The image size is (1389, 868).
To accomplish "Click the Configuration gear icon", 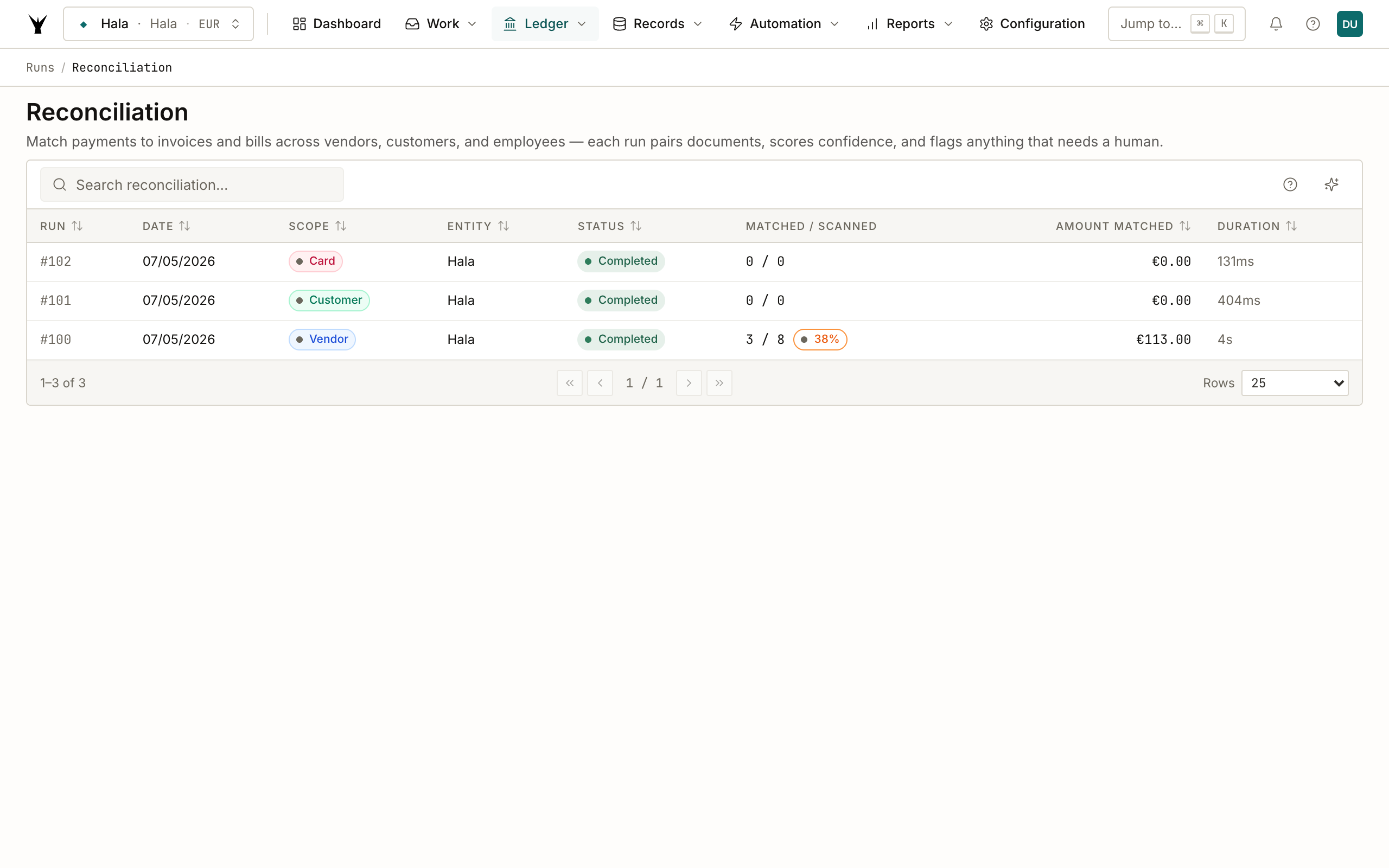I will (x=986, y=23).
